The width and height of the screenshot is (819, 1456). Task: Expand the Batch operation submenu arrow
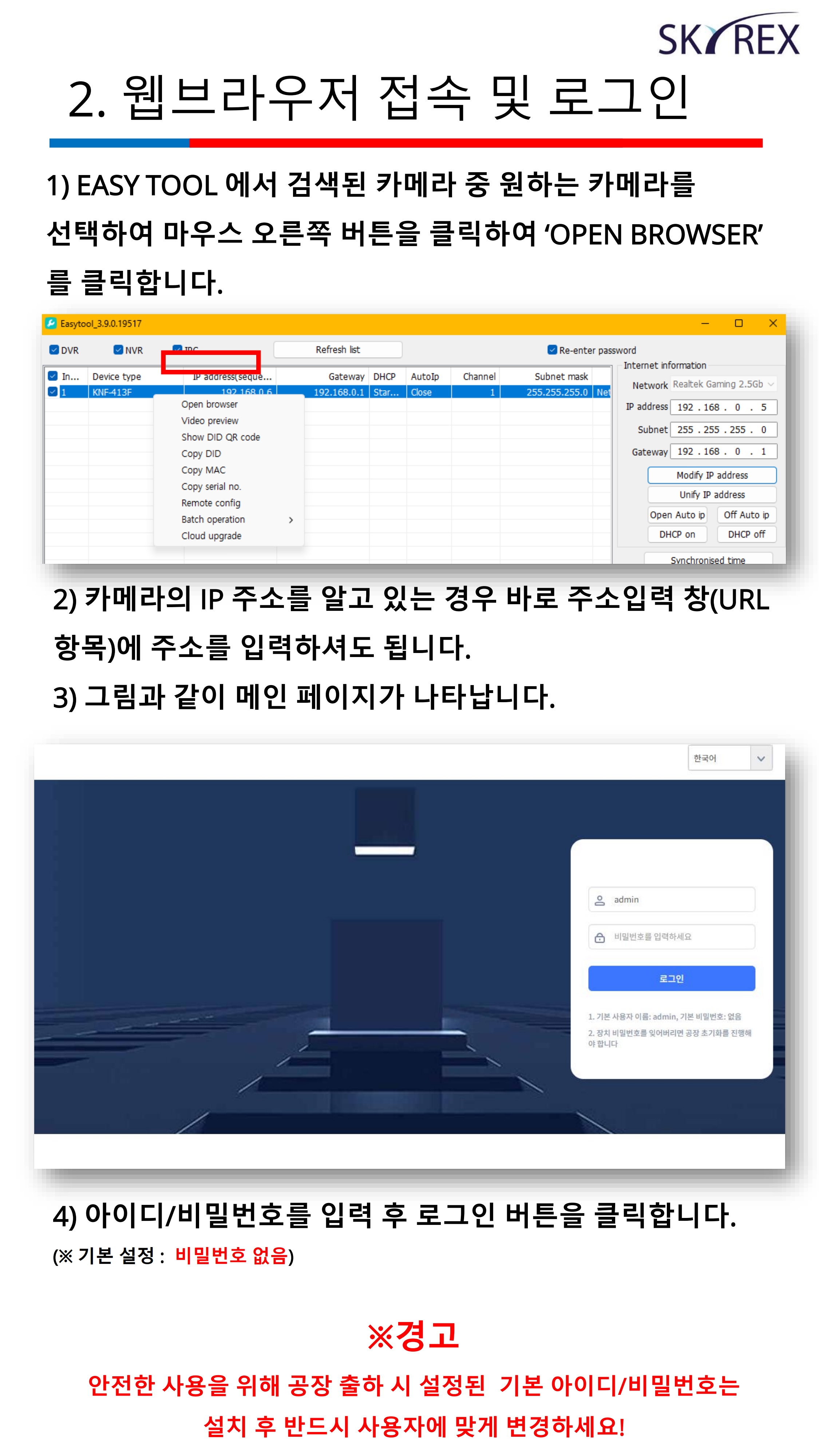point(290,520)
